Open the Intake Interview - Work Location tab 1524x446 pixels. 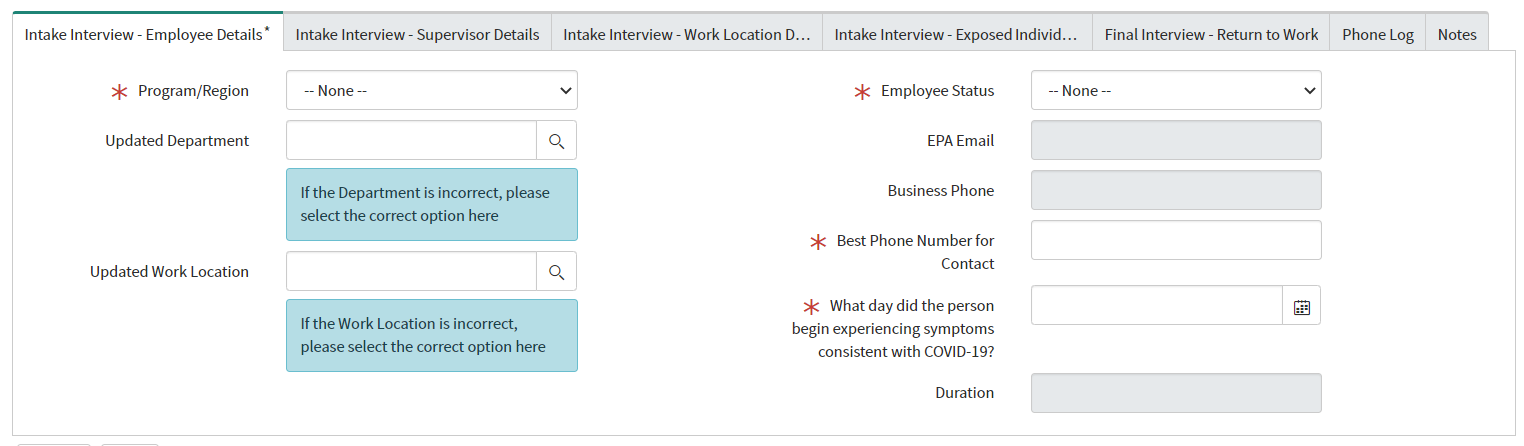tap(686, 34)
